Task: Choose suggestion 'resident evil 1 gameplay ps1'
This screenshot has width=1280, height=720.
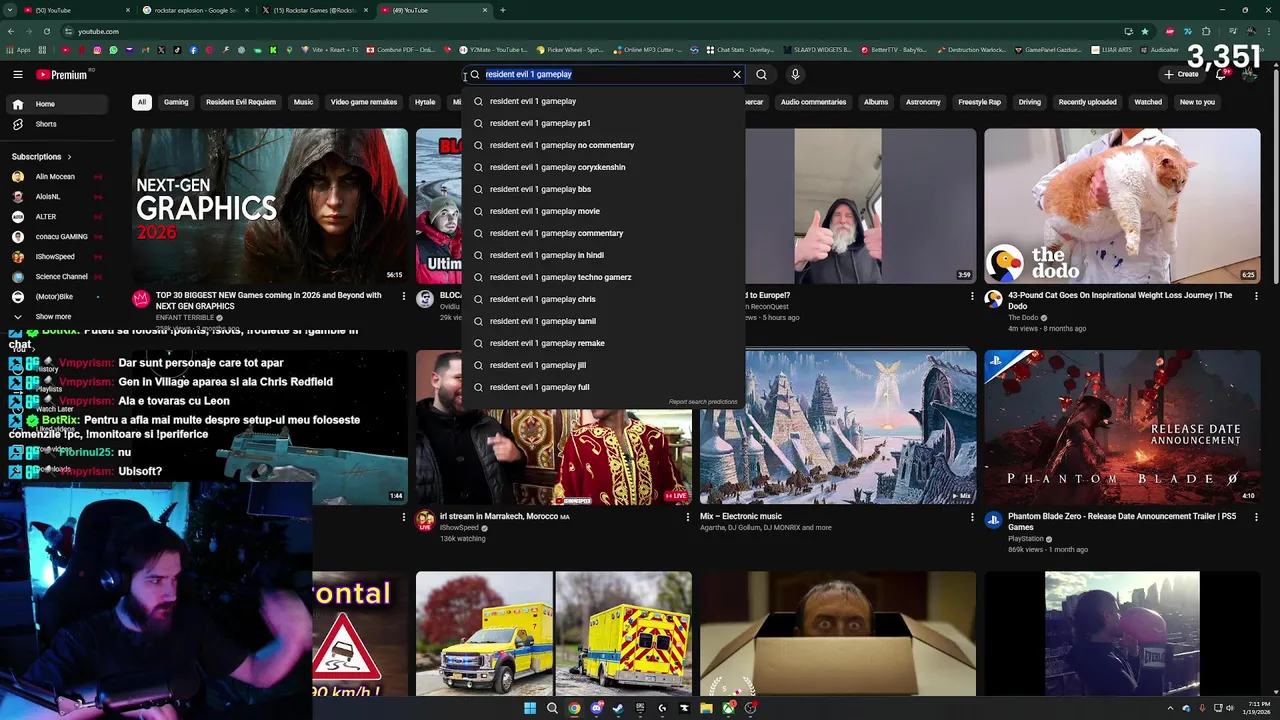Action: (604, 123)
